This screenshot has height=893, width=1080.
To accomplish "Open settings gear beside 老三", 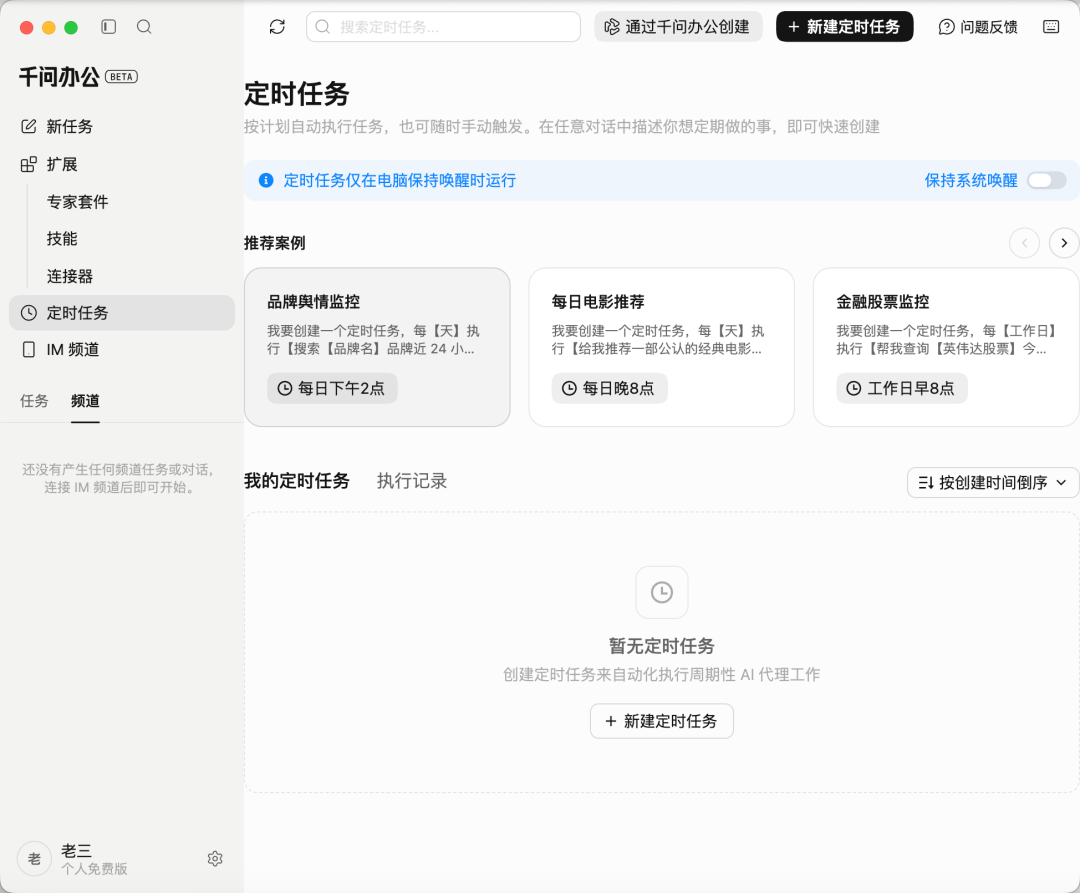I will [x=215, y=859].
